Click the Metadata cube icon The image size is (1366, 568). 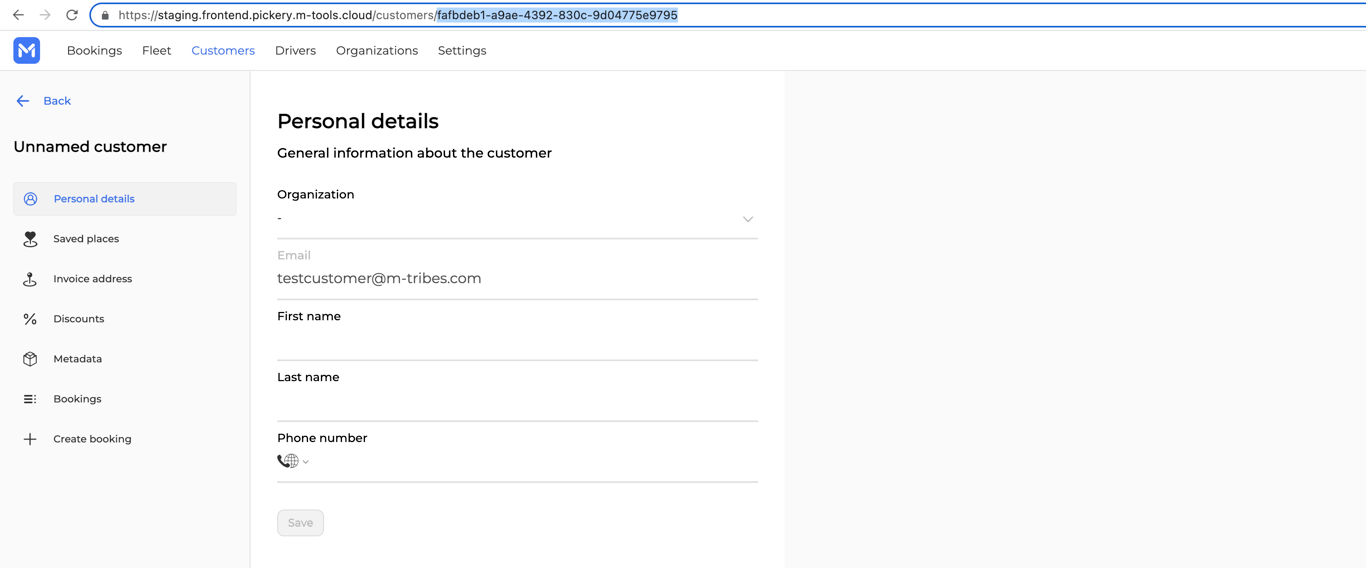30,359
